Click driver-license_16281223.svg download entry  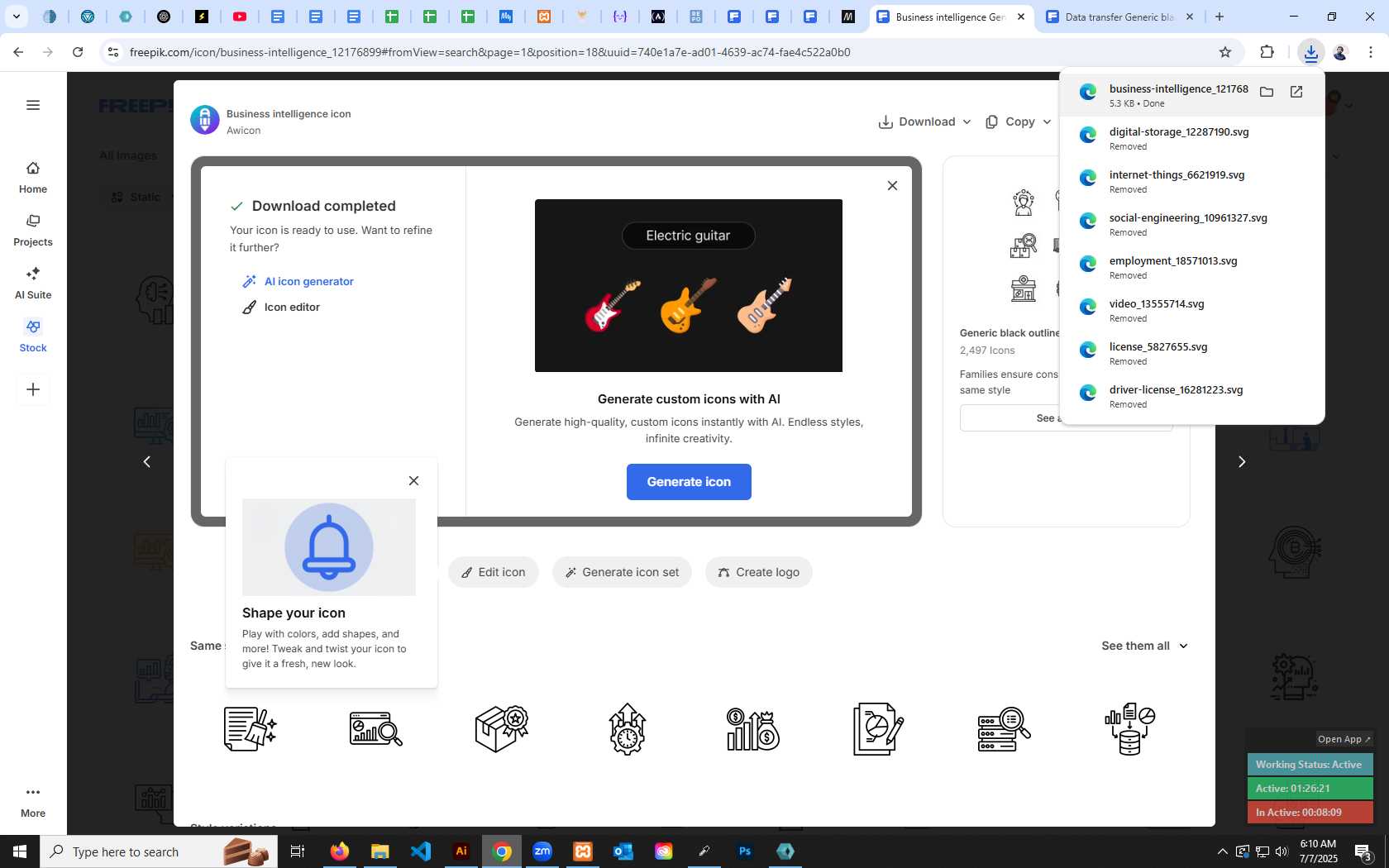1191,396
